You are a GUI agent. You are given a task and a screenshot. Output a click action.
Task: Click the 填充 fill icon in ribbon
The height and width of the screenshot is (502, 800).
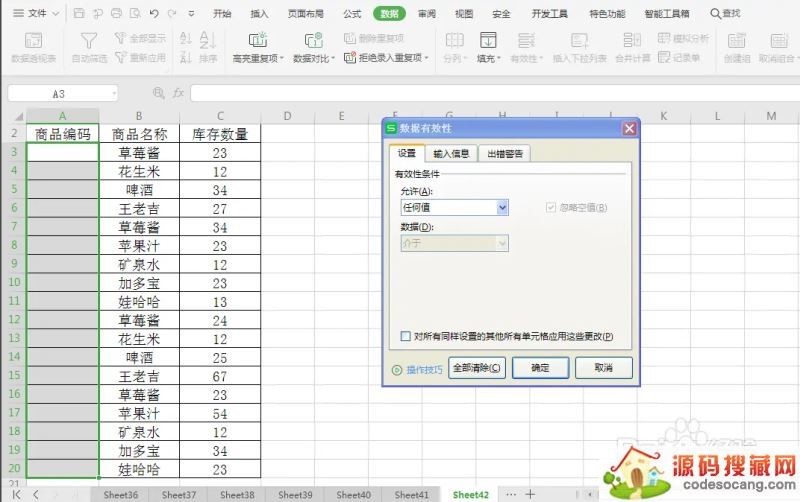488,40
